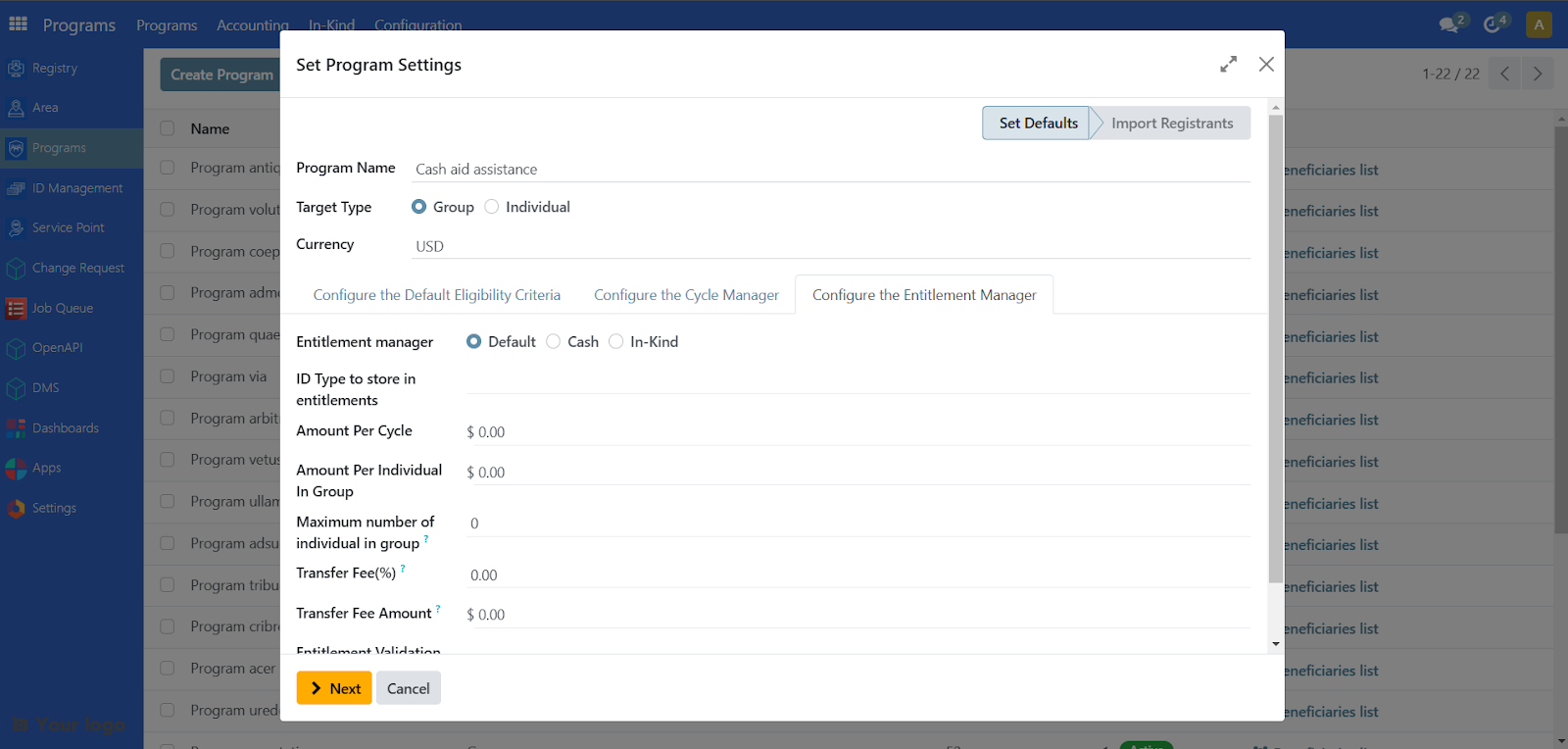Click the Transfer Fee Amount field

coord(858,615)
